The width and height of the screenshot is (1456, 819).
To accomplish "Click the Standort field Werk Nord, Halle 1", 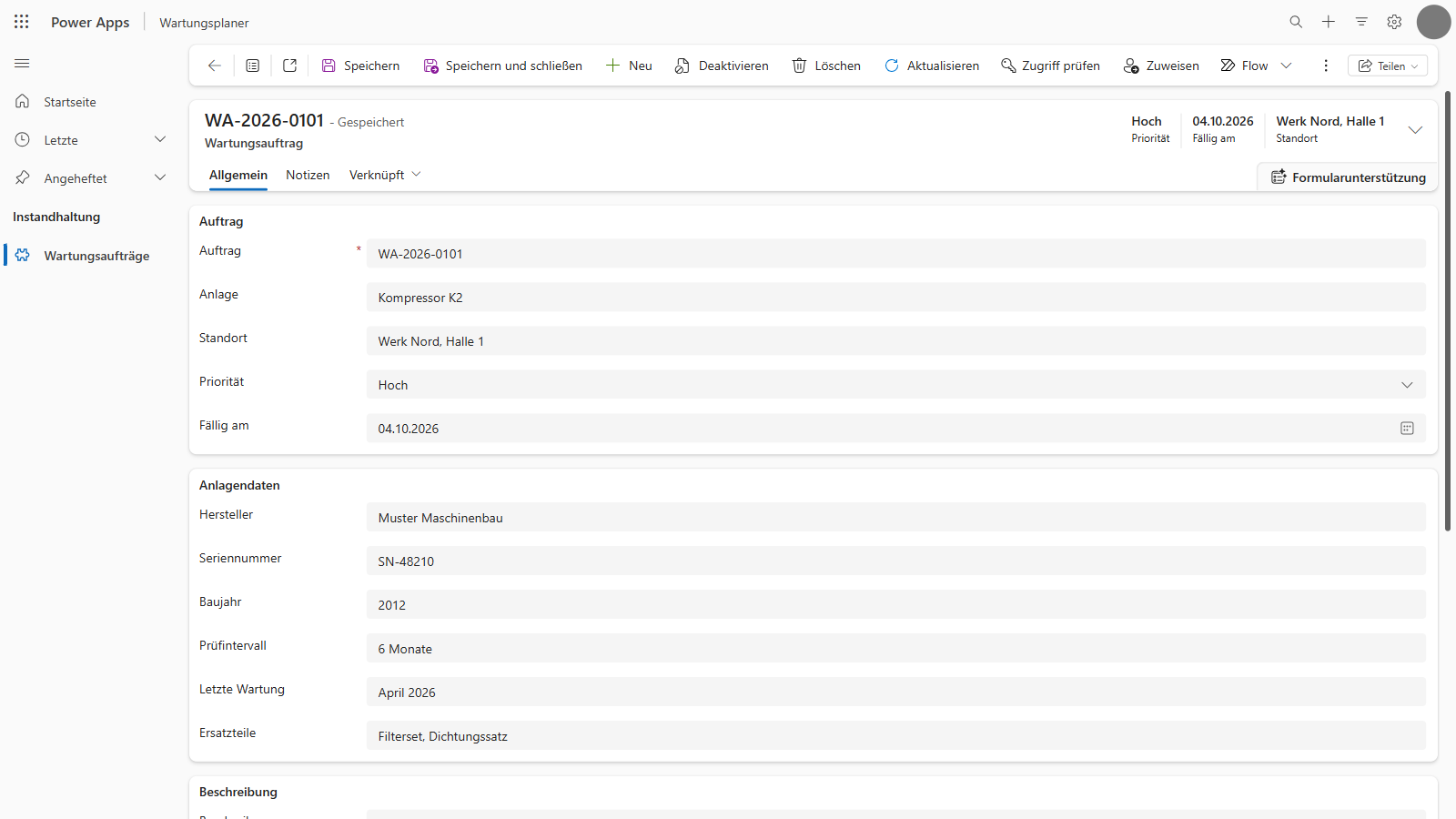I will (895, 341).
